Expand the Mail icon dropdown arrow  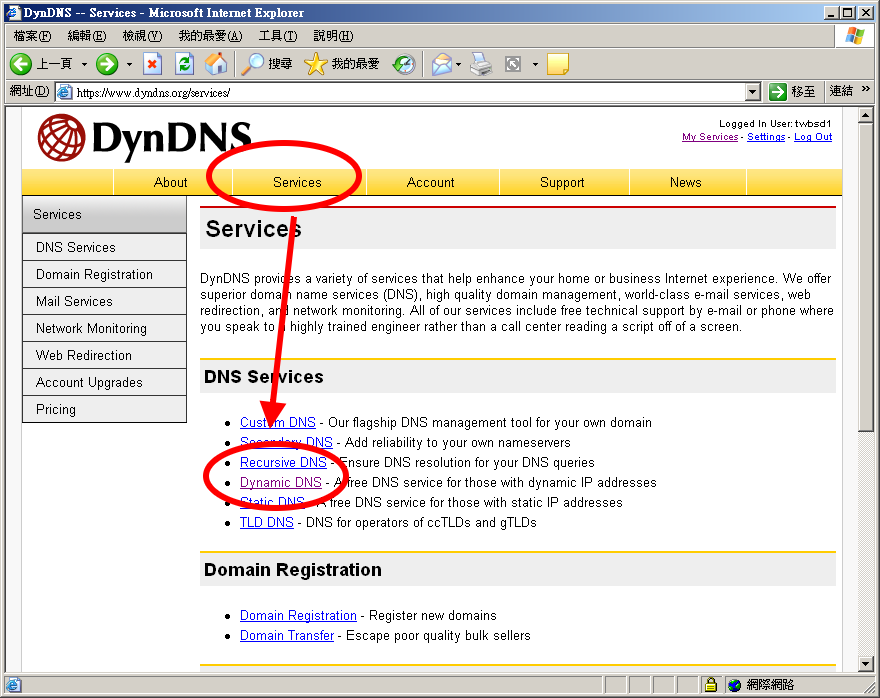(459, 65)
